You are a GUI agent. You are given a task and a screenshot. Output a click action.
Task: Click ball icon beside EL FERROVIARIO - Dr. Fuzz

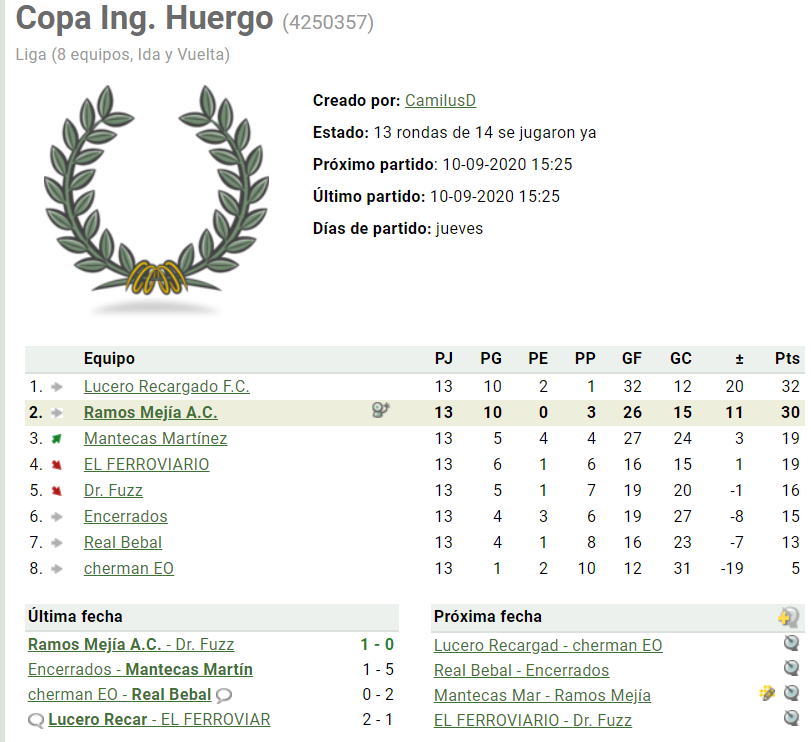click(x=791, y=718)
